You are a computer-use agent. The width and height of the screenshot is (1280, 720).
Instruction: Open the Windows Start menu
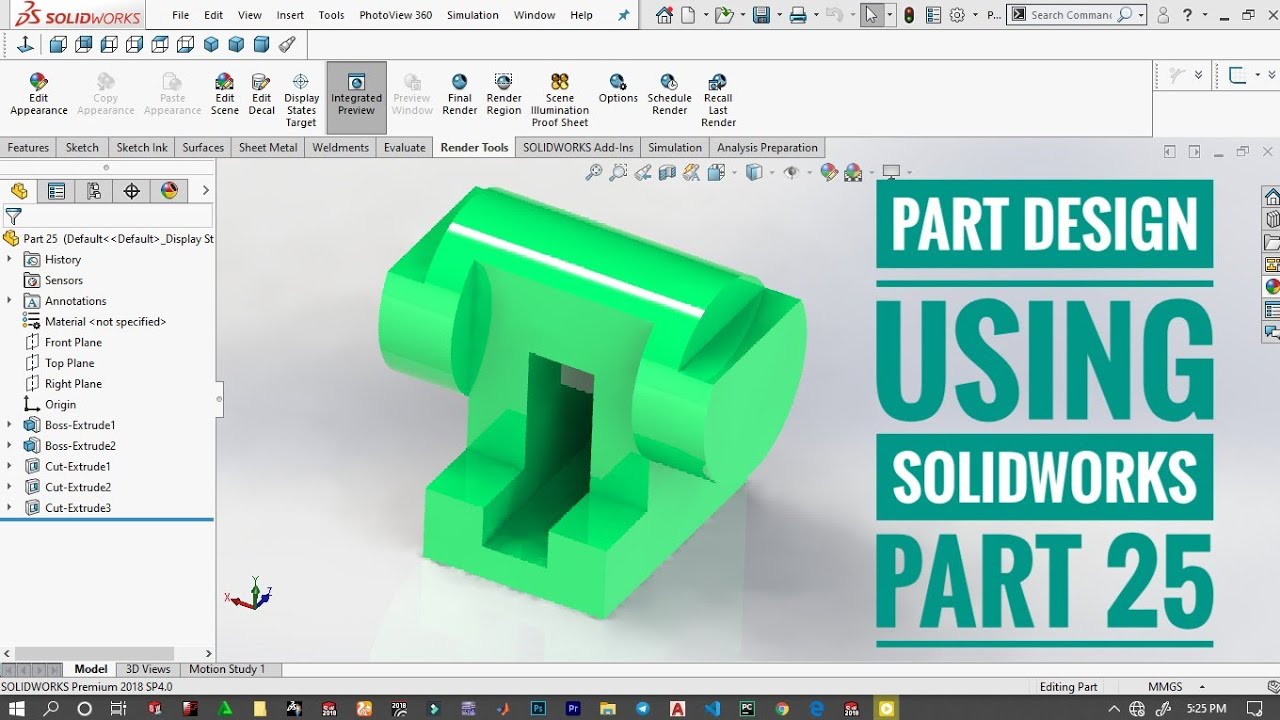coord(18,708)
